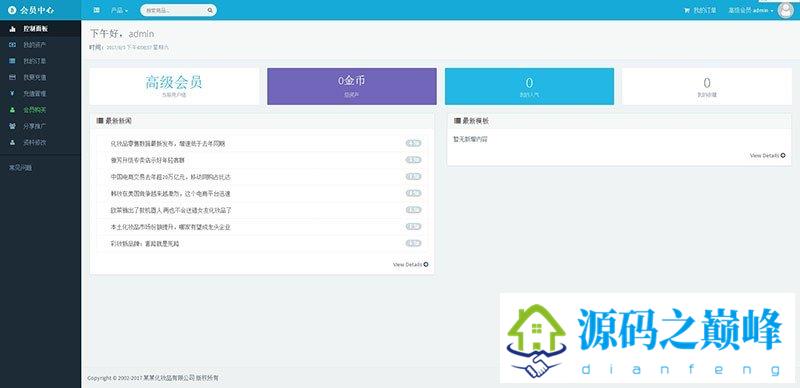Expand the 高级会员 admin account dropdown
This screenshot has height=388, width=800.
pos(751,10)
